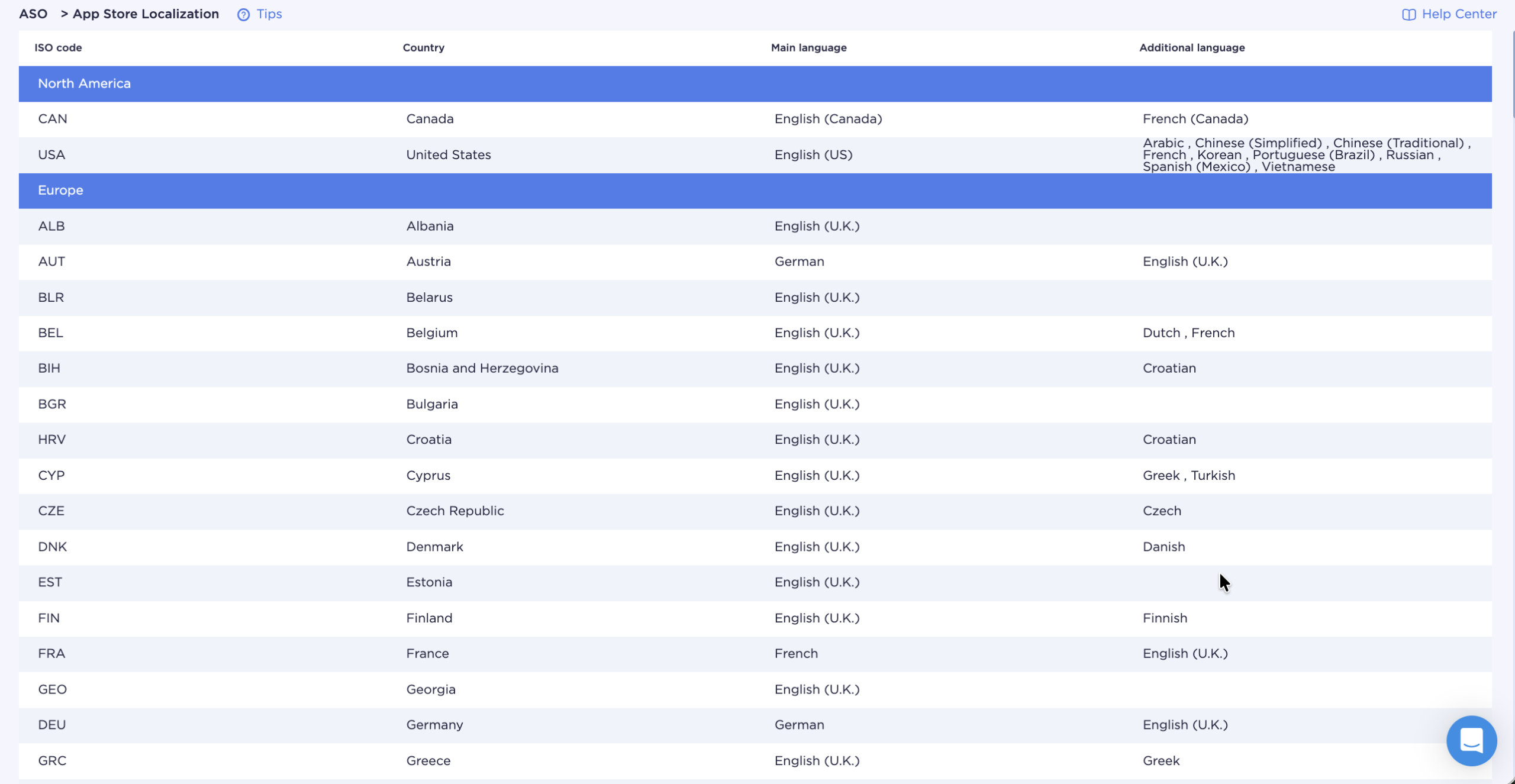1515x784 pixels.
Task: Open the Help Center book icon
Action: (1408, 15)
